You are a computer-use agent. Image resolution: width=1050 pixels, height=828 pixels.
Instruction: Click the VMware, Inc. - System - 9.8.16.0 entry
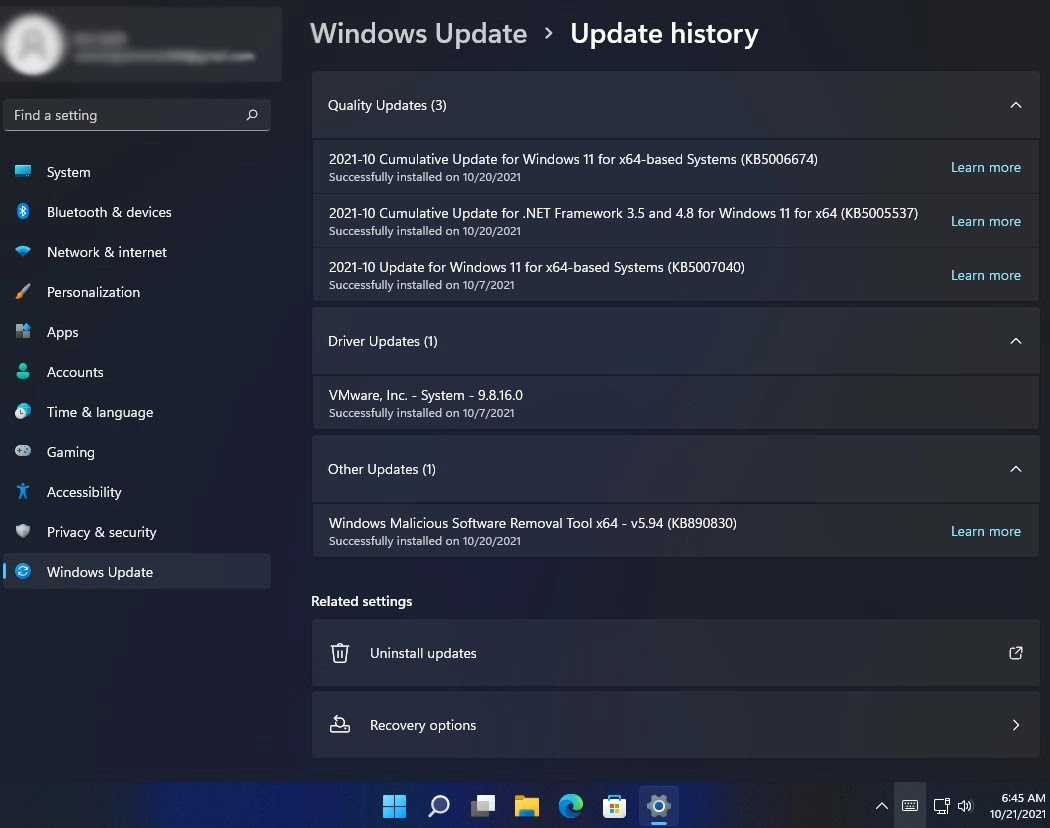tap(676, 403)
